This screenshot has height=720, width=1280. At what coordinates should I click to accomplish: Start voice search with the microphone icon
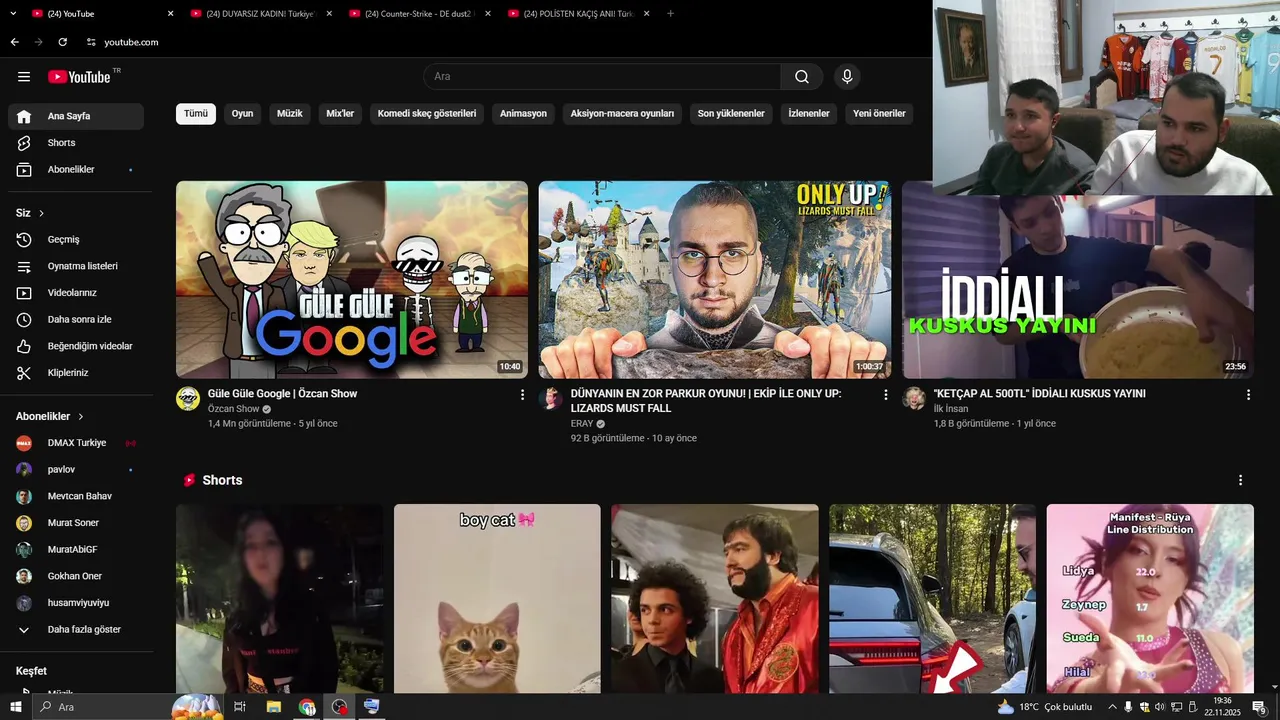coord(847,77)
